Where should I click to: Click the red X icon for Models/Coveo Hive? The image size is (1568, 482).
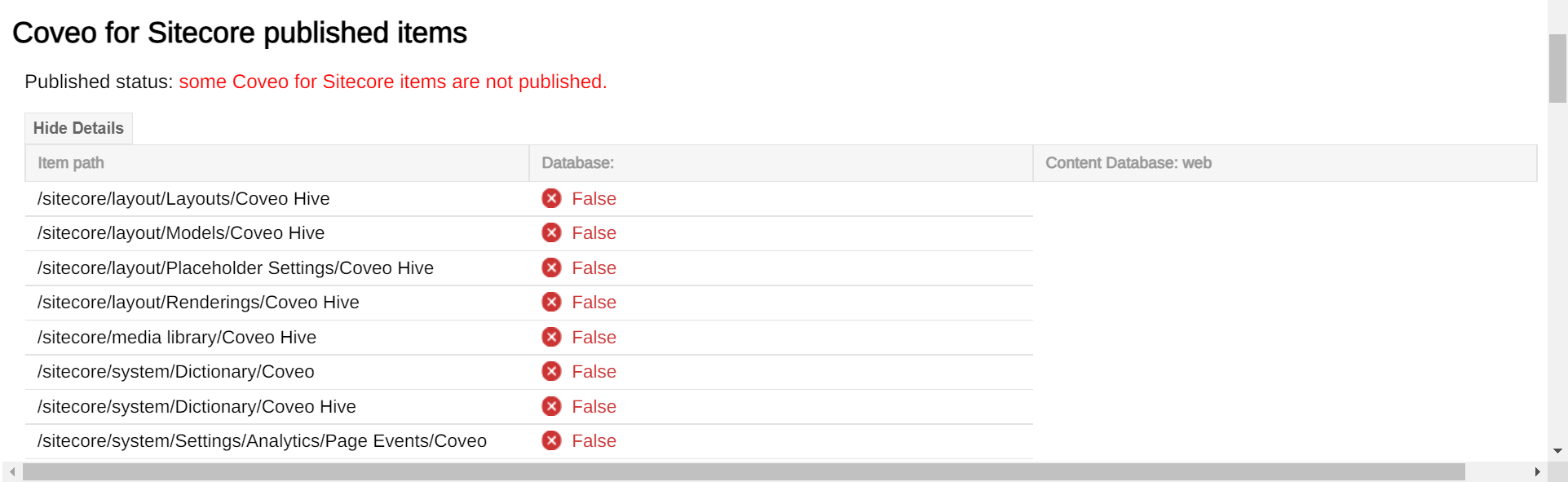click(552, 233)
